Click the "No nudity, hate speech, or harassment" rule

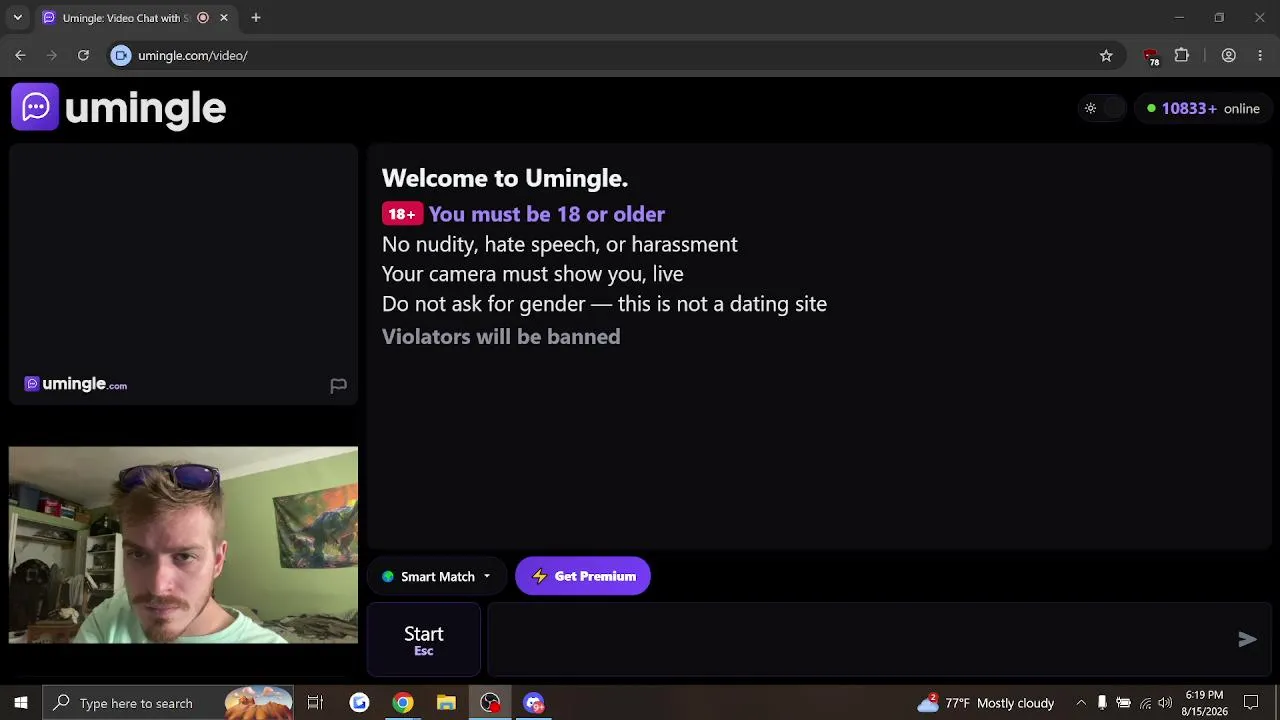pyautogui.click(x=560, y=244)
